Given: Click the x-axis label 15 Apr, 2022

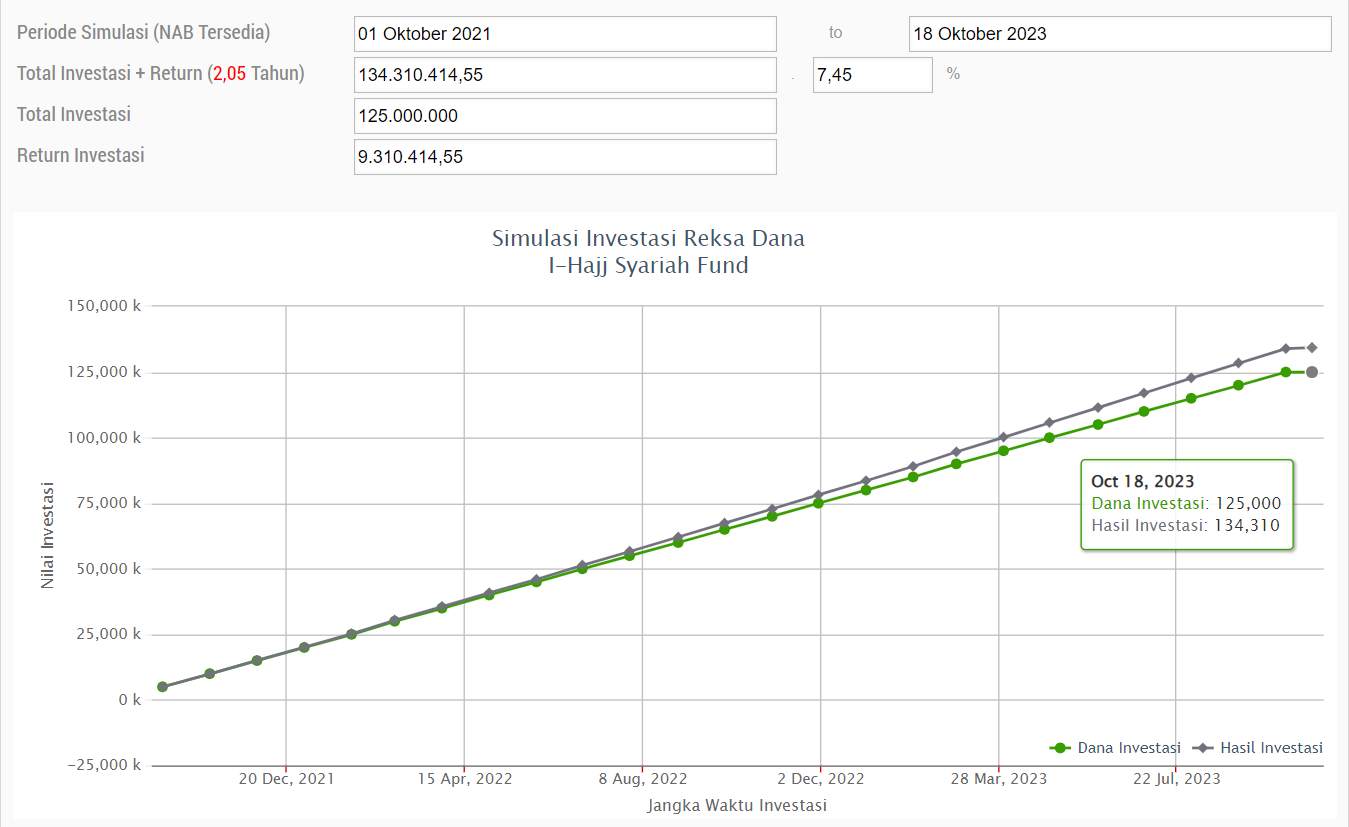Looking at the screenshot, I should click(464, 779).
